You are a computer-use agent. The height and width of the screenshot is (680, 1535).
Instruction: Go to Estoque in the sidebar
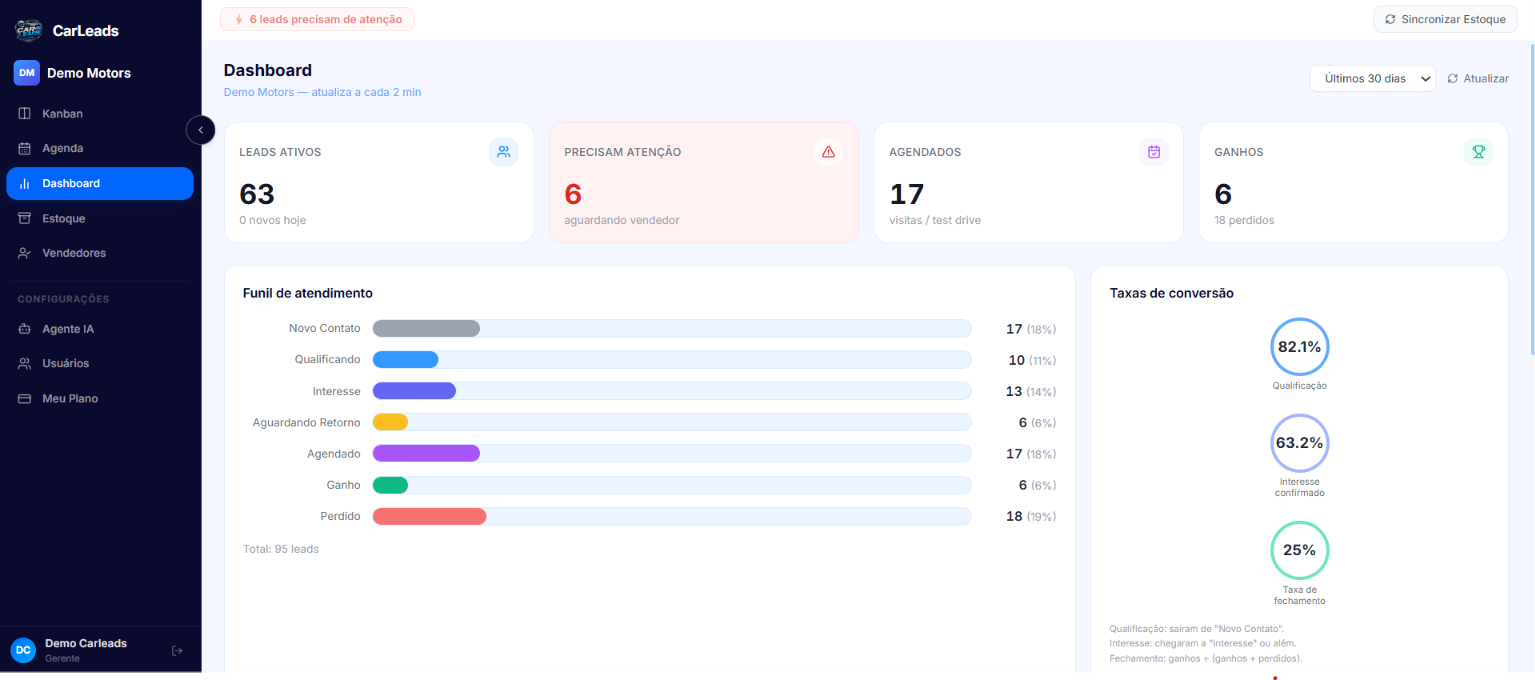(100, 218)
